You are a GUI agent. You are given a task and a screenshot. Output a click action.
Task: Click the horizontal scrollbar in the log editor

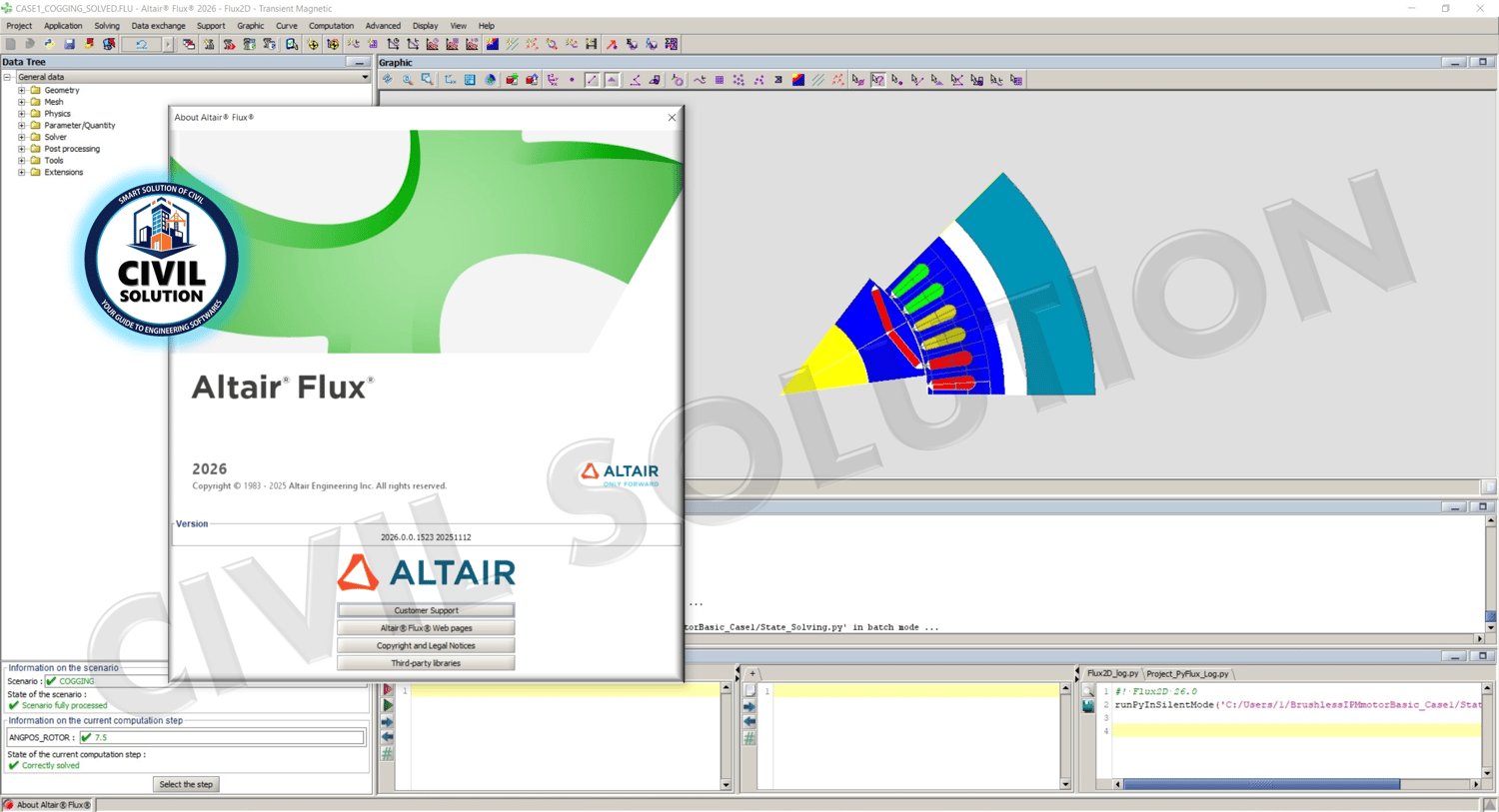click(x=1261, y=785)
